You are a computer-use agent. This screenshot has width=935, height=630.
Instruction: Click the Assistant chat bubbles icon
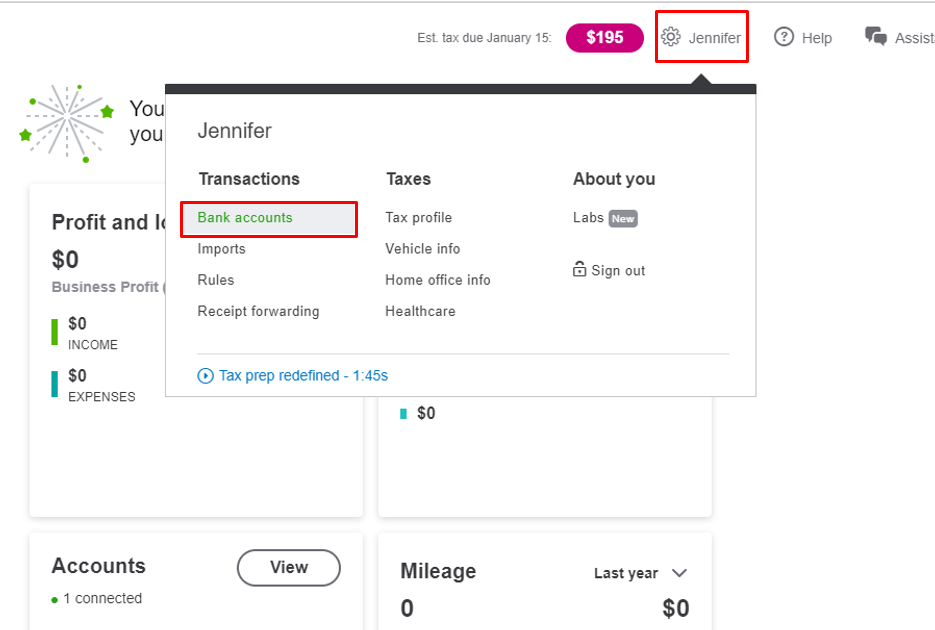tap(876, 37)
